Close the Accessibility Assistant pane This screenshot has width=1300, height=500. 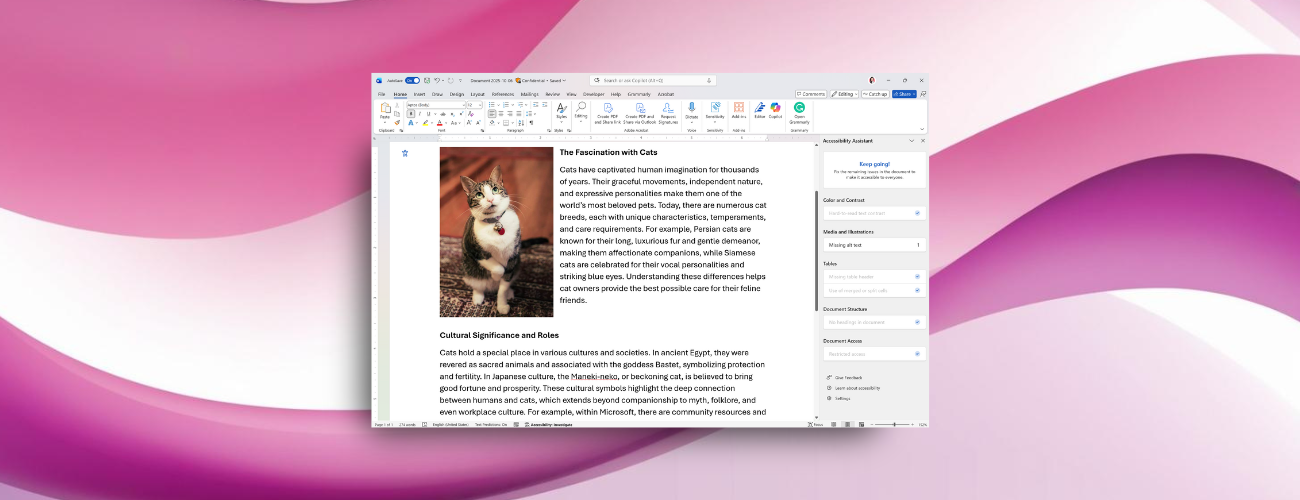pos(922,141)
